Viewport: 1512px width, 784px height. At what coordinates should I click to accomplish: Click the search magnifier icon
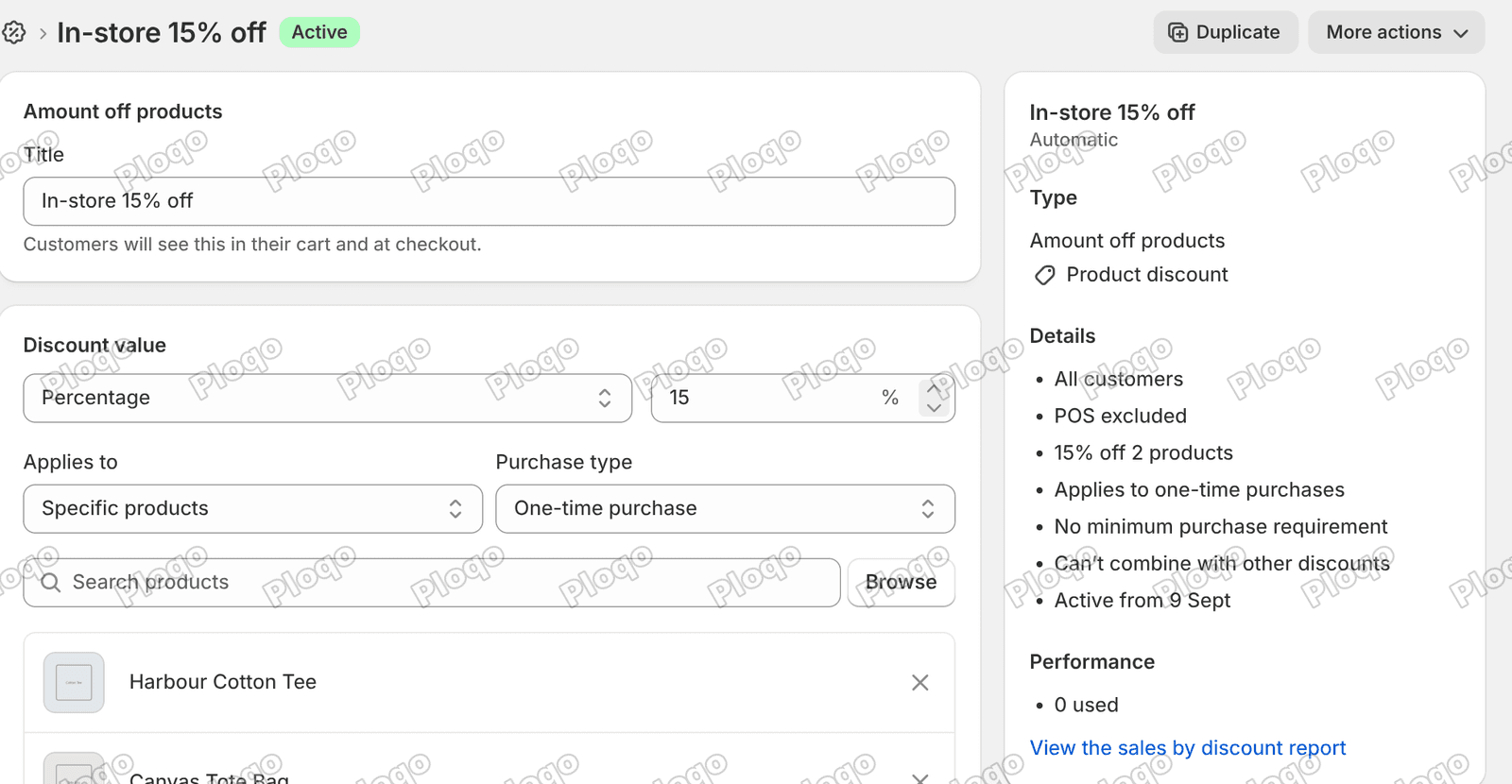[51, 583]
